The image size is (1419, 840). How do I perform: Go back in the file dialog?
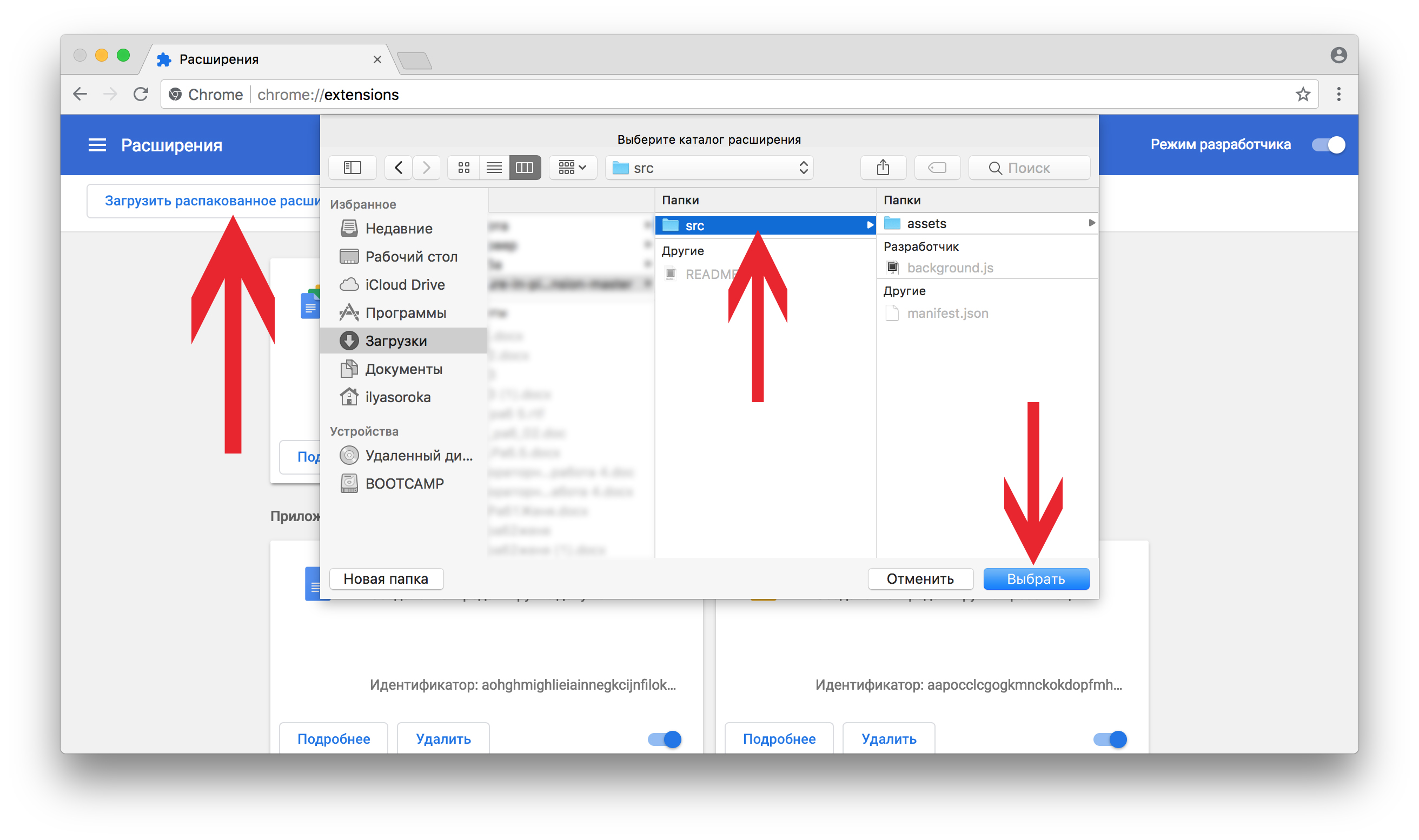(399, 168)
